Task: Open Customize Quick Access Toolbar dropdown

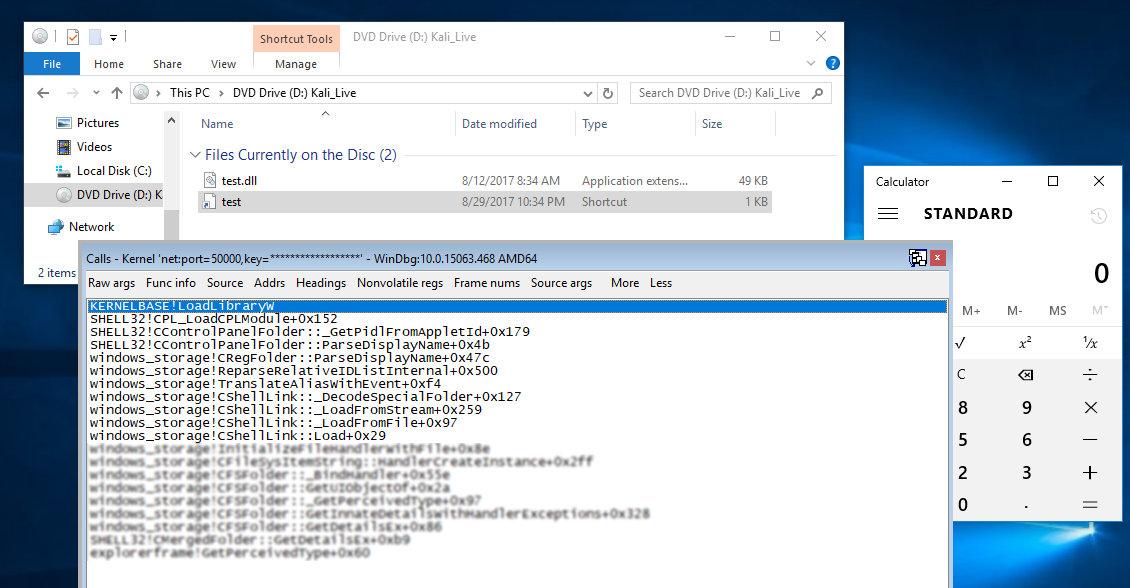Action: pos(113,37)
